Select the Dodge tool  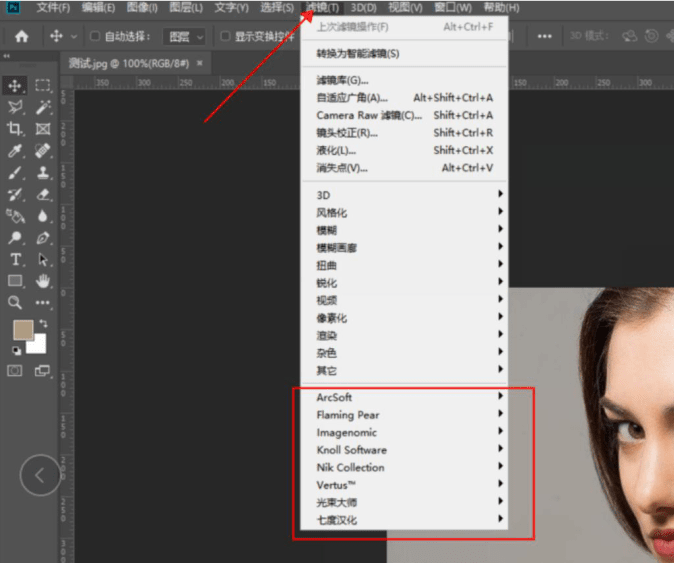(15, 237)
